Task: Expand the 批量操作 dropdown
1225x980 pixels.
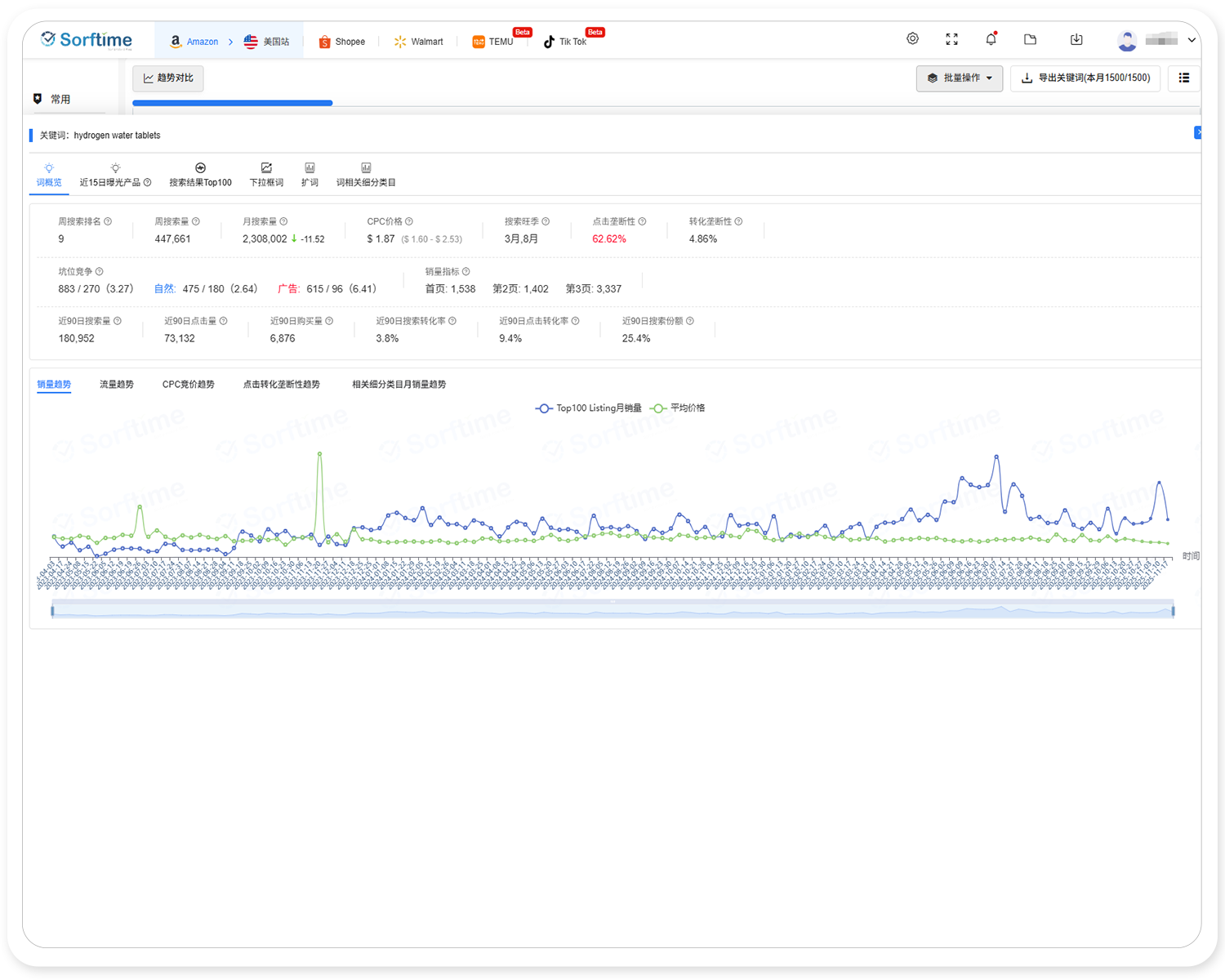Action: coord(960,78)
